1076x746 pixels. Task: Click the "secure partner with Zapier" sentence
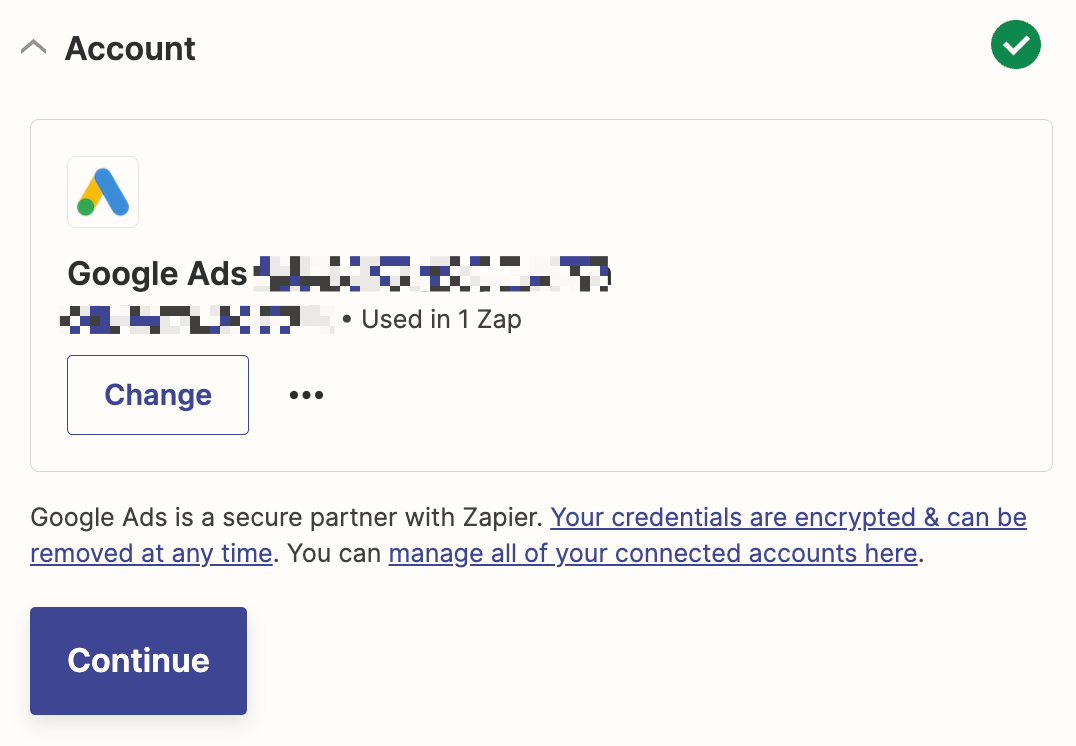pos(380,518)
